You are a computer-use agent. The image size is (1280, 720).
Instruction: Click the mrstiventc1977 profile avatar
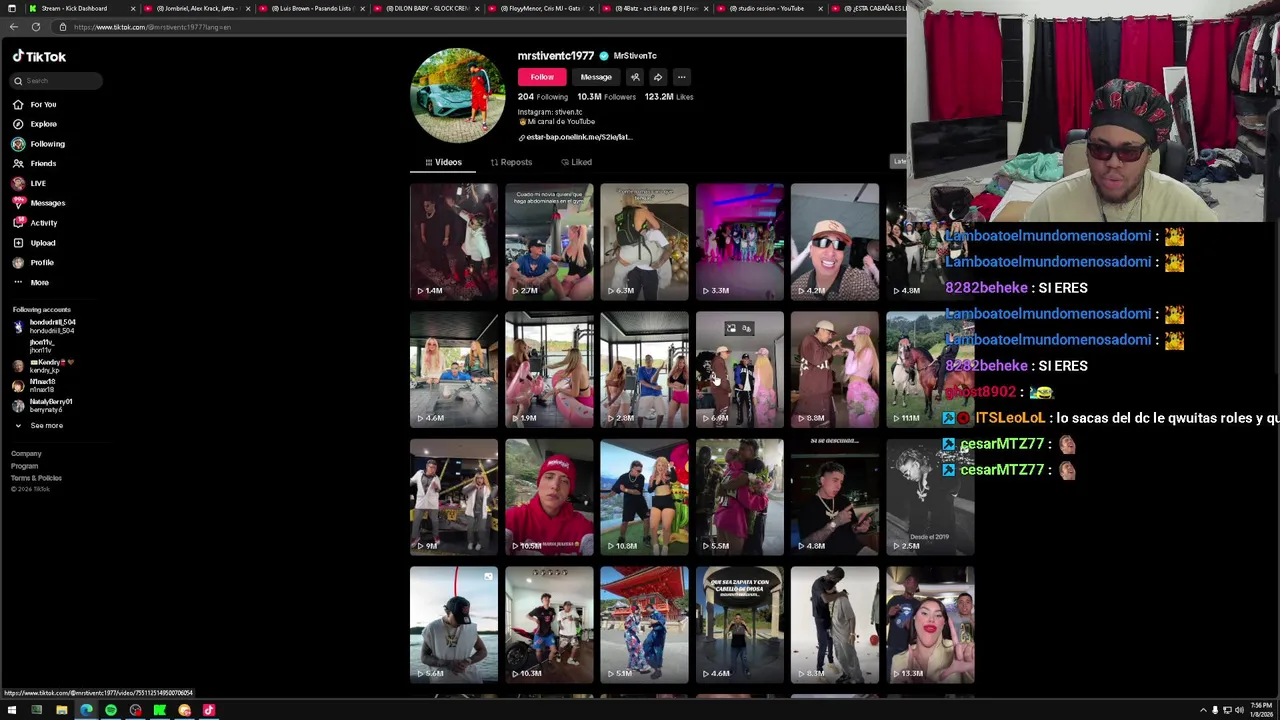[x=458, y=96]
